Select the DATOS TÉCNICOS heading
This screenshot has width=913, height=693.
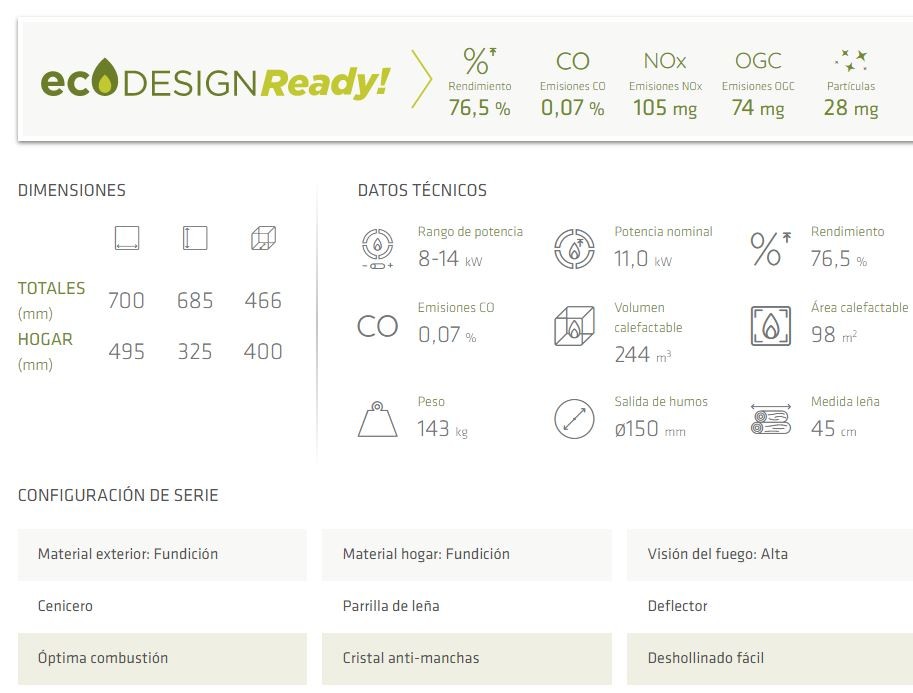422,190
